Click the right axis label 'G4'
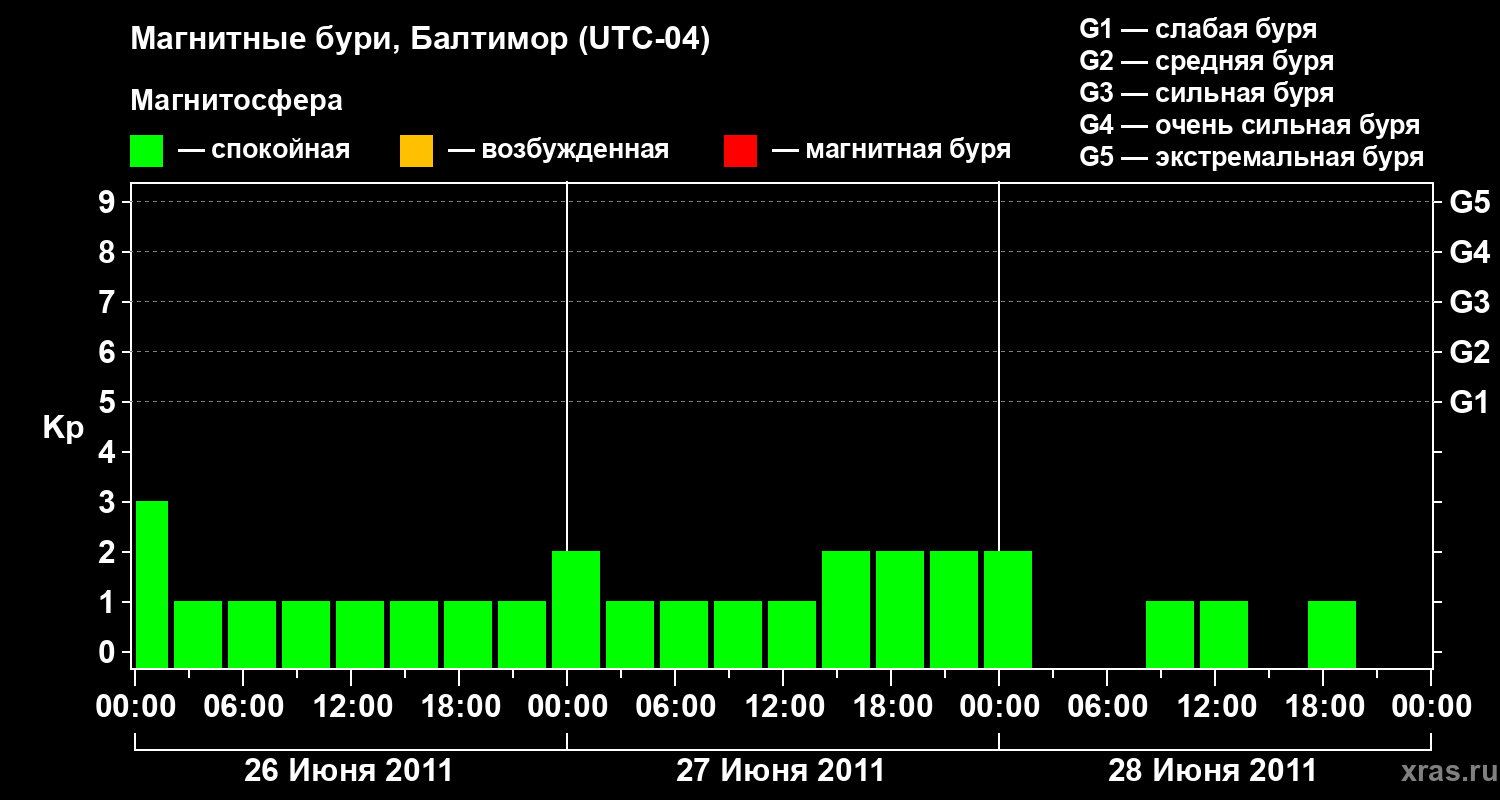Screen dimensions: 1500x800 1470,252
